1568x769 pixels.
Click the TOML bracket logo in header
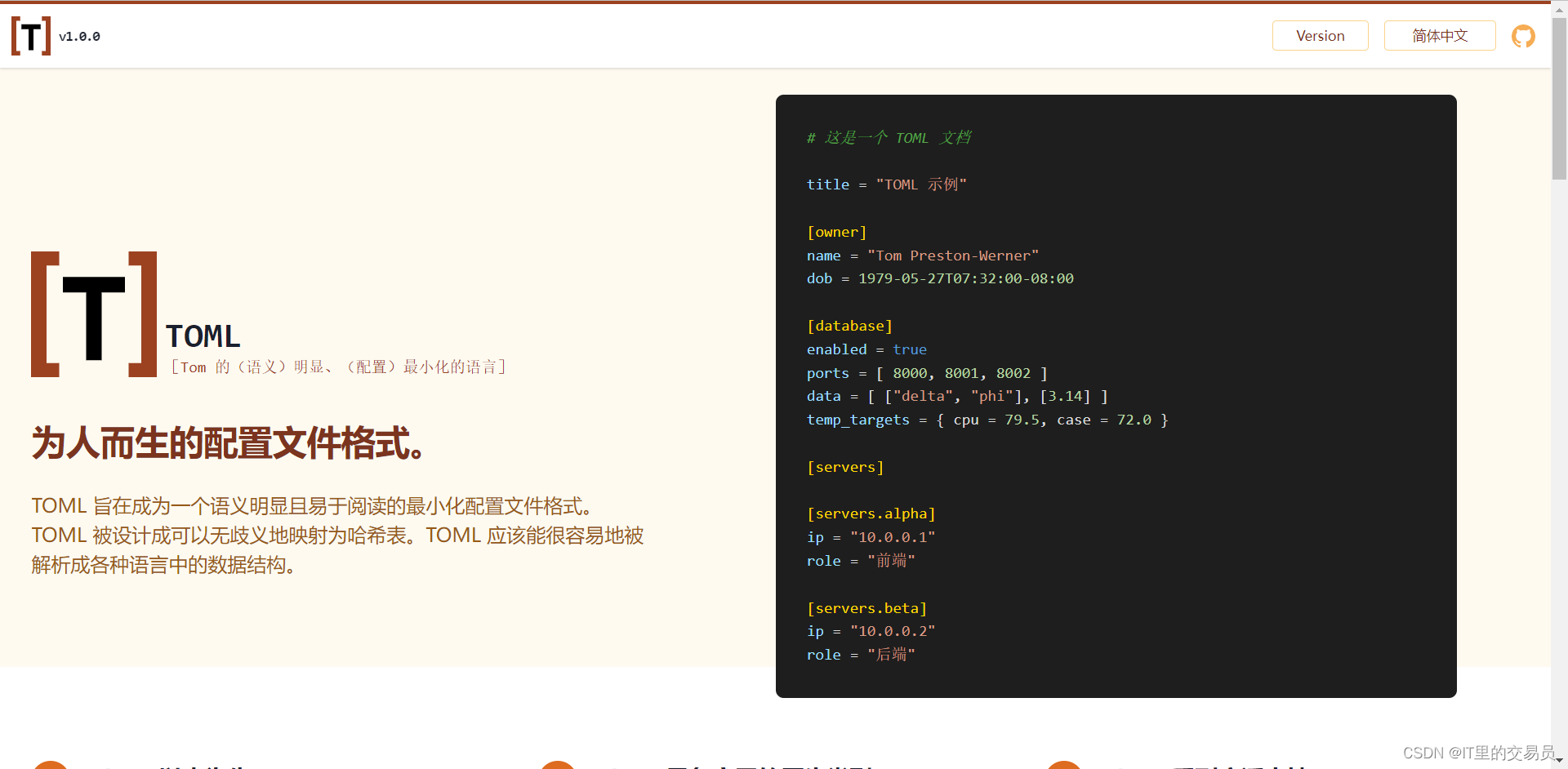click(30, 35)
